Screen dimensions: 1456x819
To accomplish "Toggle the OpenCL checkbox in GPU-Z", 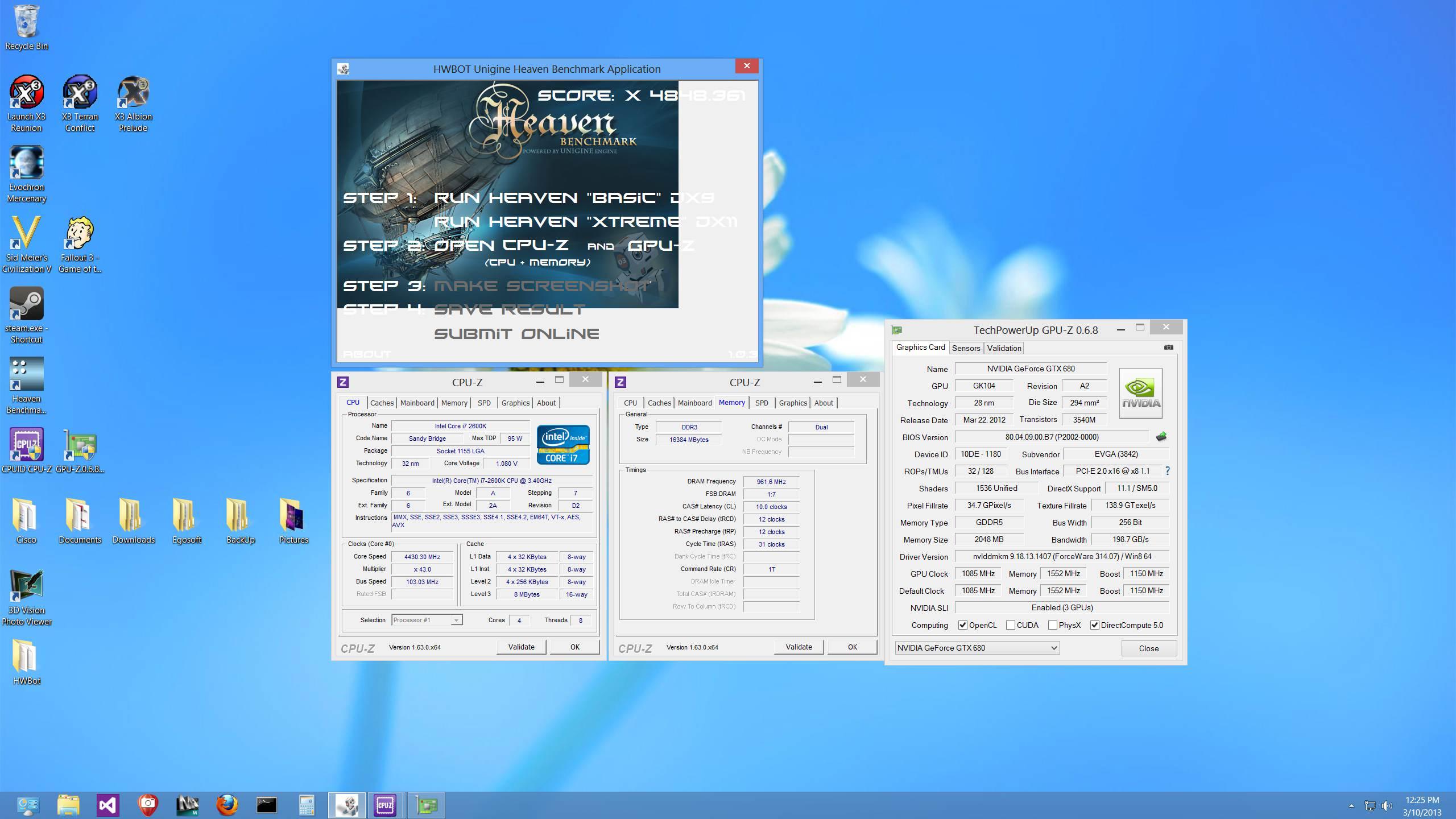I will [963, 625].
